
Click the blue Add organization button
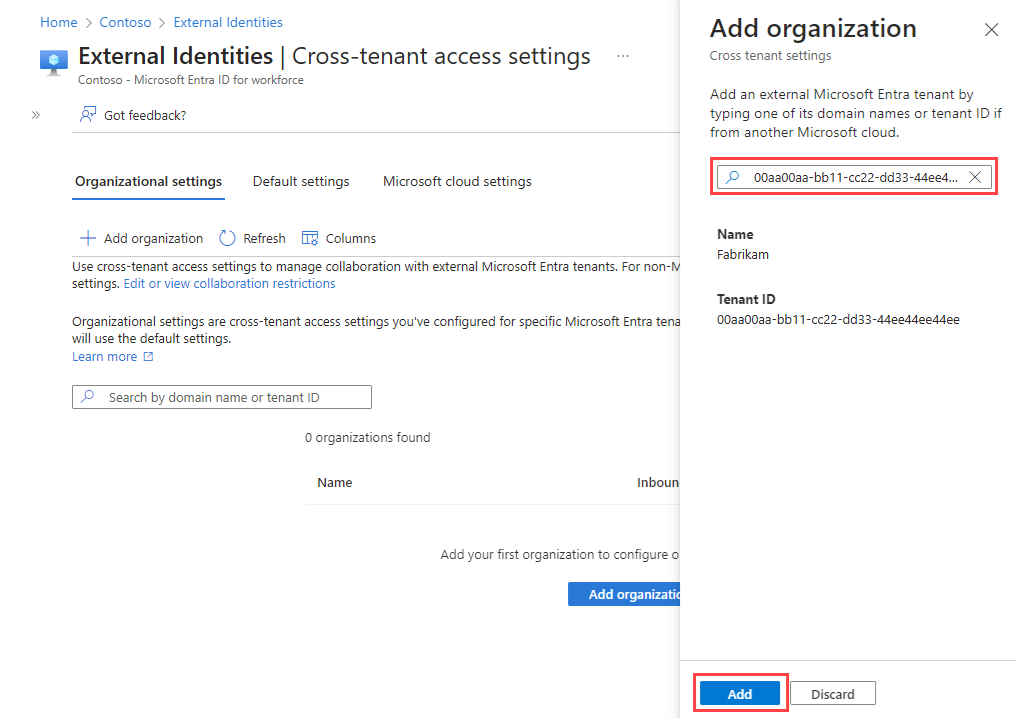628,593
